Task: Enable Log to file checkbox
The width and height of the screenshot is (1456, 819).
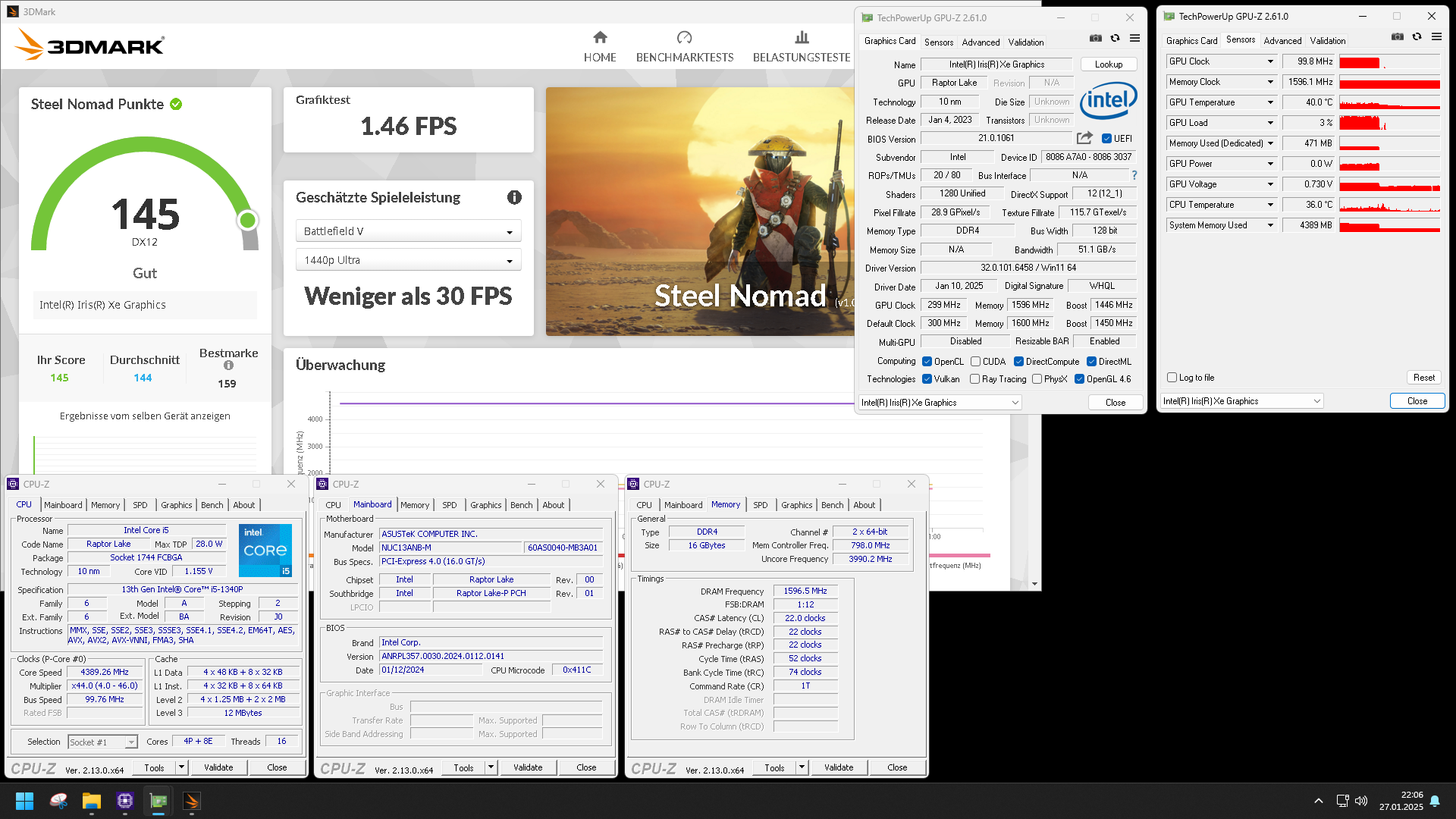Action: point(1172,378)
